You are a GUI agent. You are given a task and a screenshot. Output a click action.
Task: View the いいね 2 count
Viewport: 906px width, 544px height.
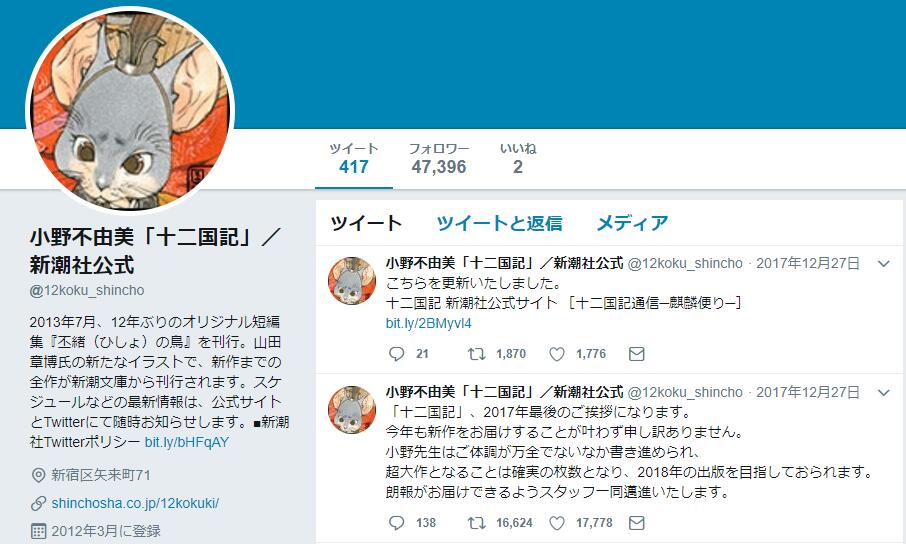pos(518,158)
